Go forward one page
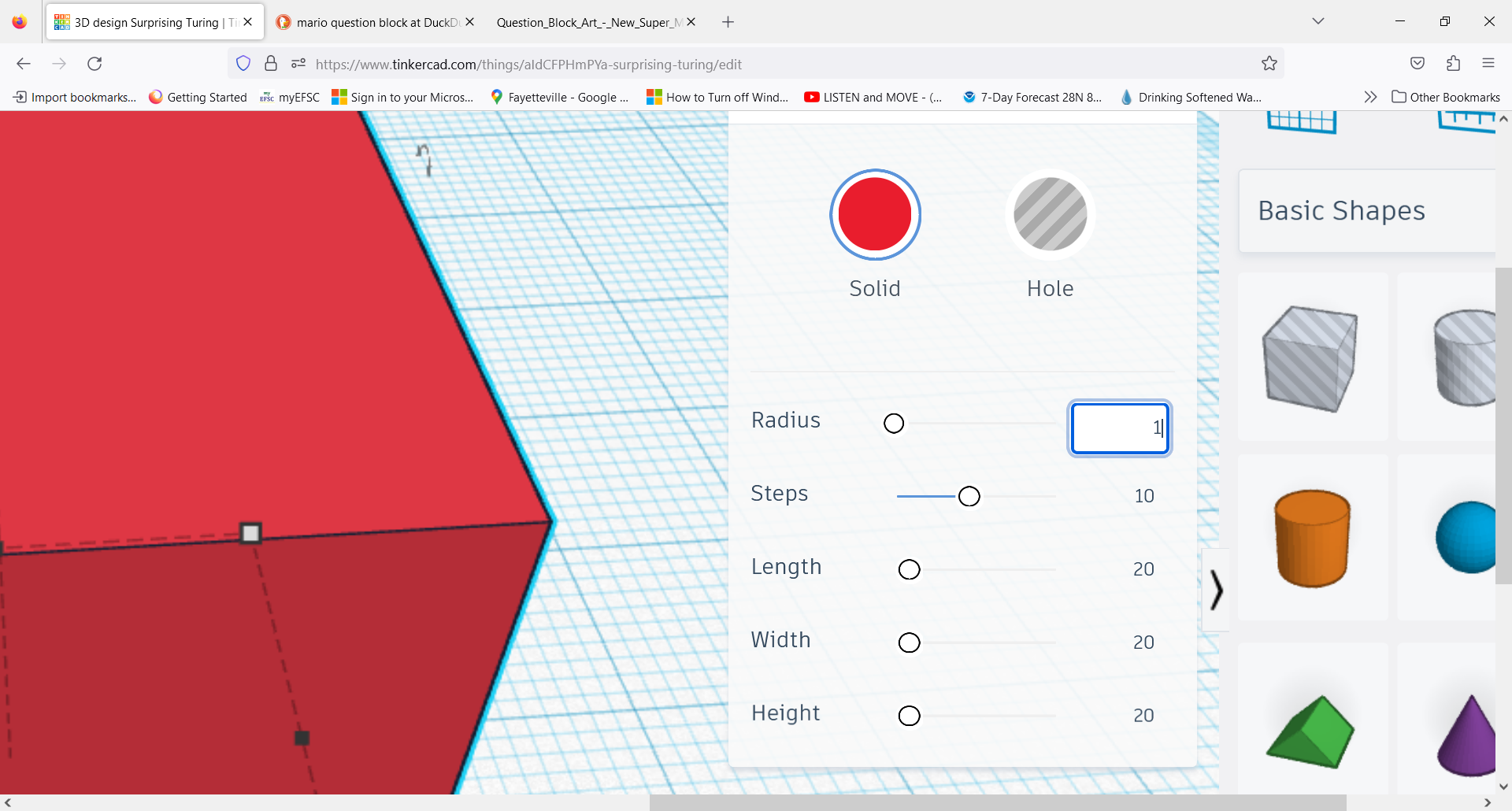 pos(59,64)
